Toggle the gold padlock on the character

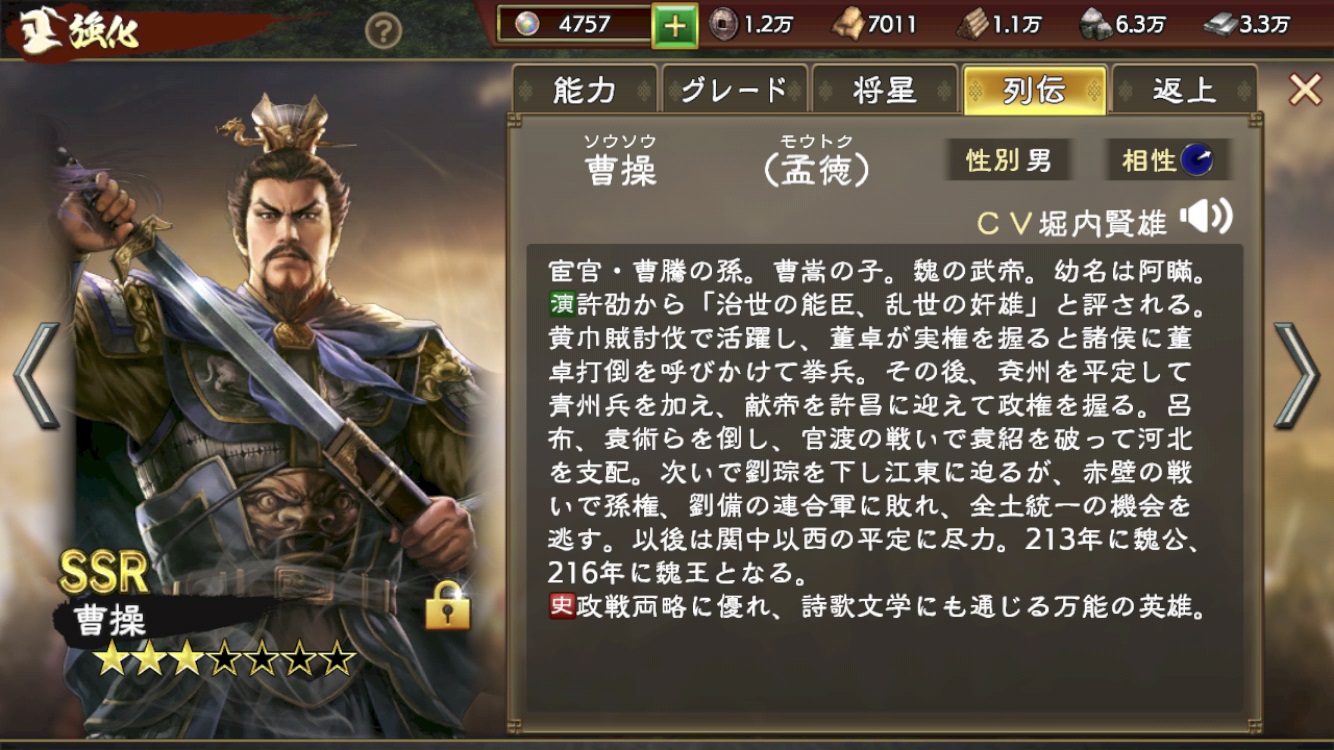[x=447, y=605]
